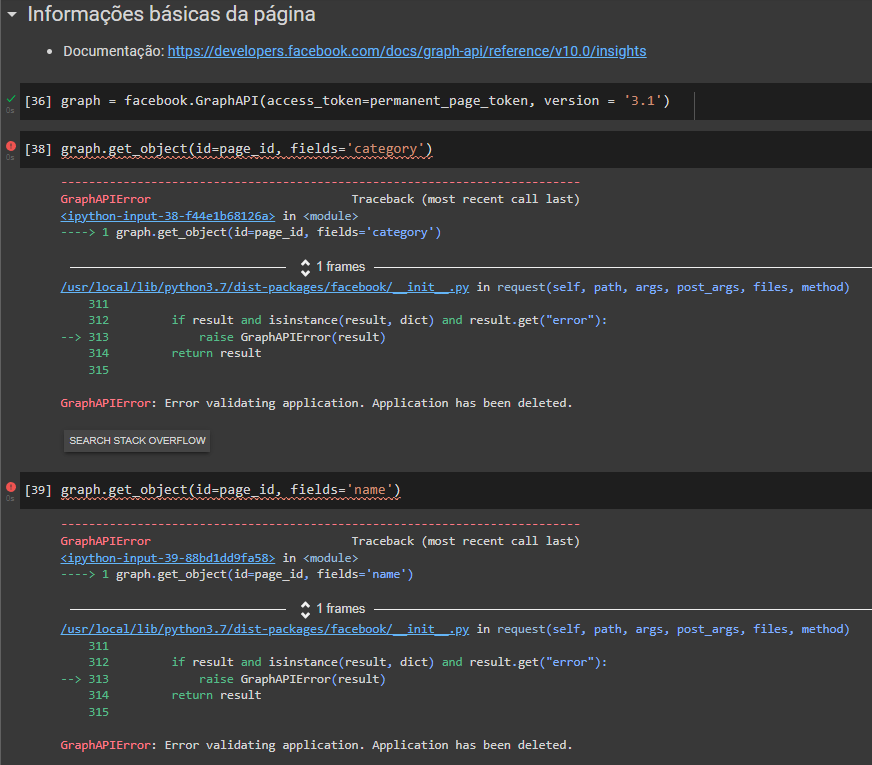Run cell via the [39] execution count
Viewport: 872px width, 765px height.
point(38,490)
